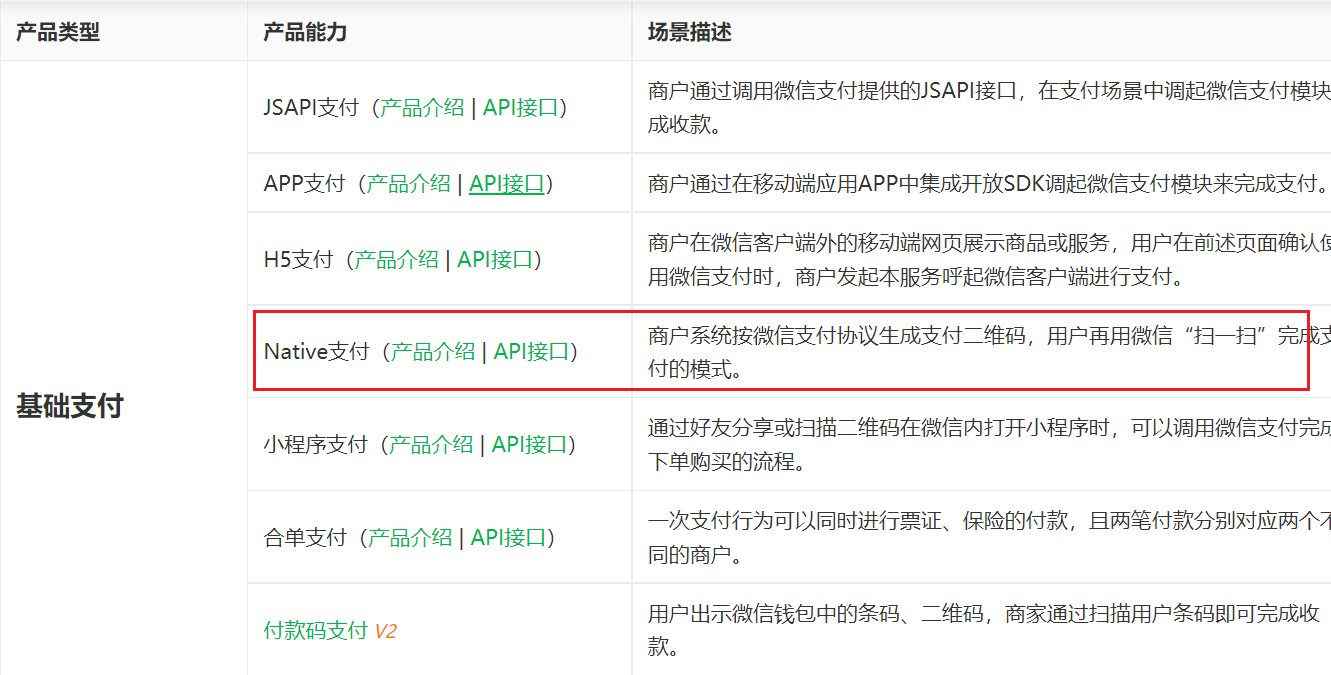The image size is (1331, 675).
Task: Click the 产品类型 column header
Action: coord(58,33)
